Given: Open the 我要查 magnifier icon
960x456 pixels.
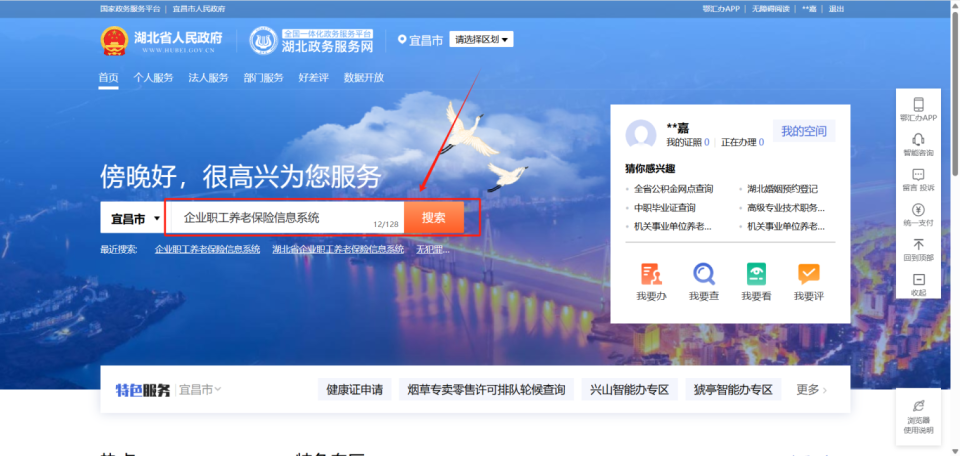Looking at the screenshot, I should tap(704, 274).
